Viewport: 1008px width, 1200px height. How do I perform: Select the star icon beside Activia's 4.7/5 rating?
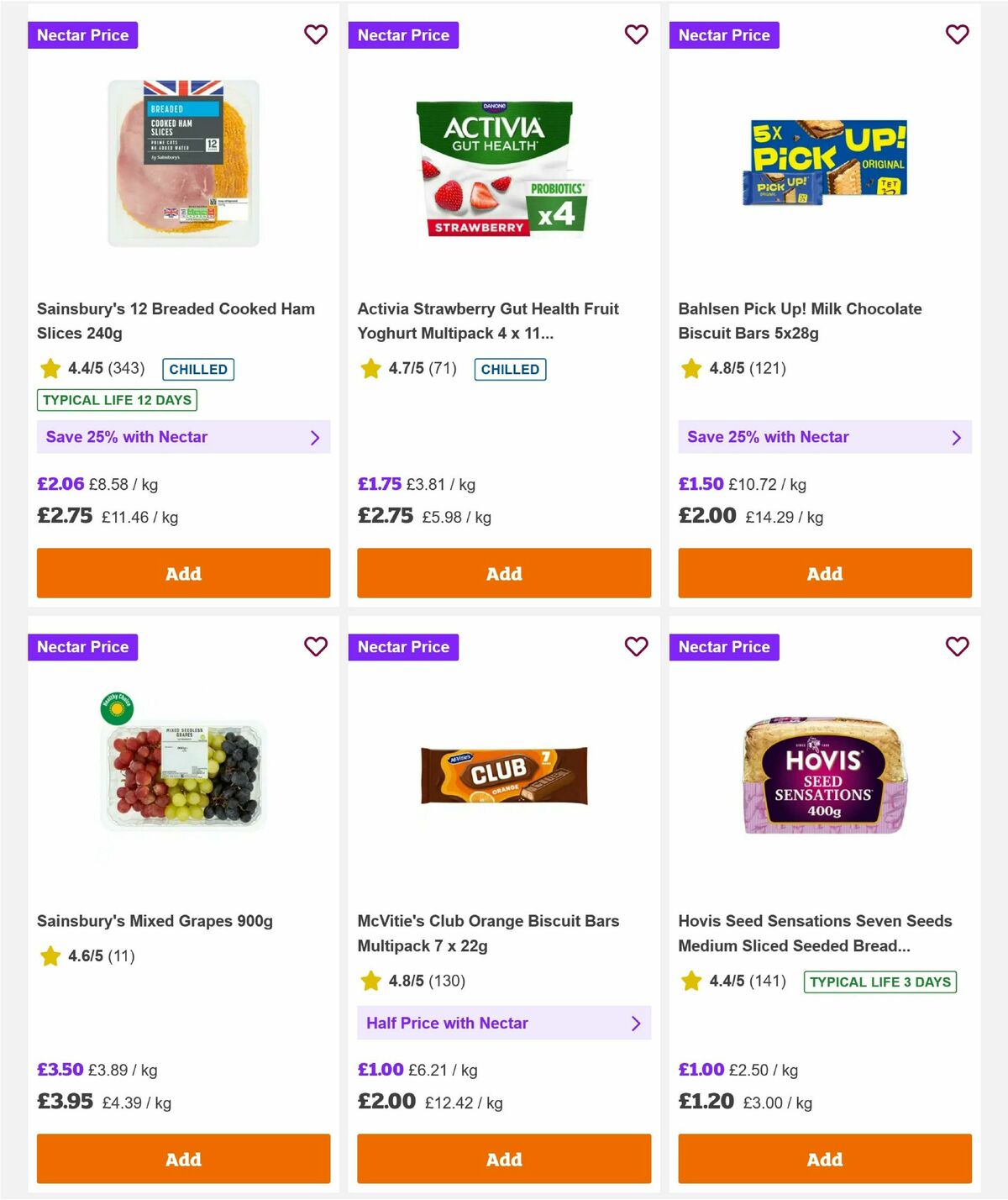click(370, 368)
